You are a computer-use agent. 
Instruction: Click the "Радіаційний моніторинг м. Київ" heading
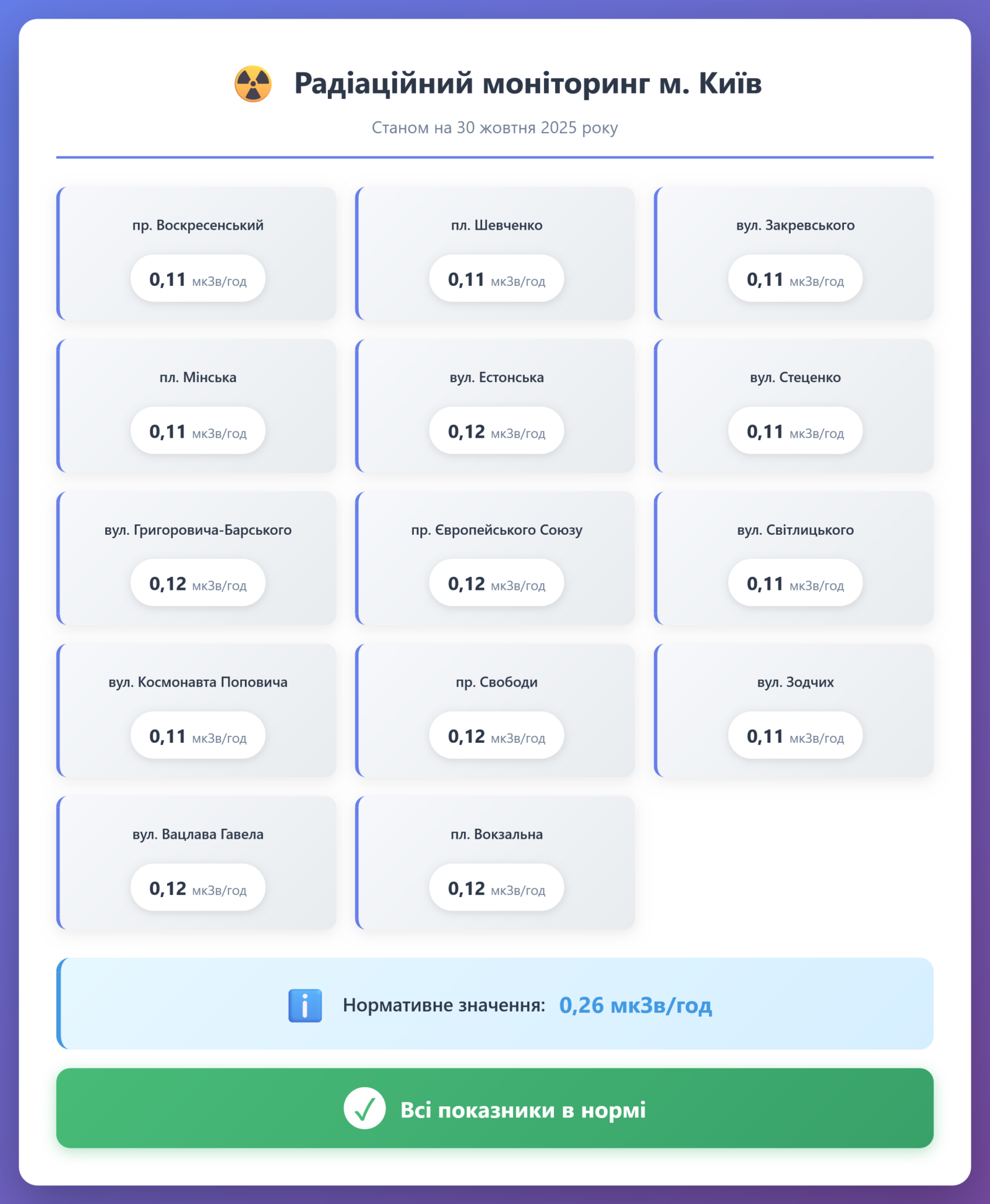click(x=527, y=84)
